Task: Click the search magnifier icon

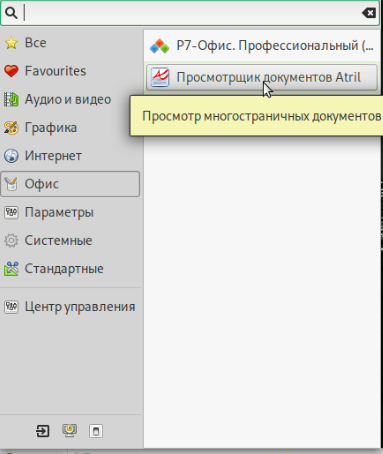Action: click(11, 13)
